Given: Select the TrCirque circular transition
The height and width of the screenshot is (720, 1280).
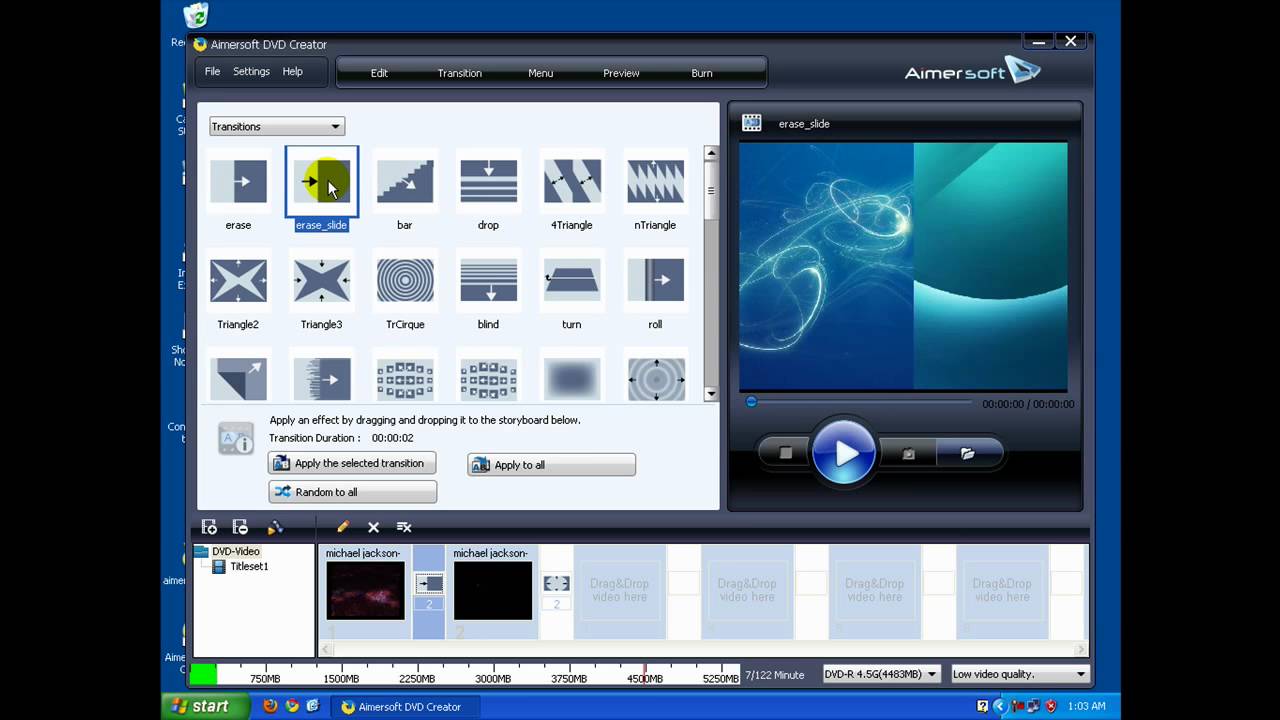Looking at the screenshot, I should [x=405, y=281].
